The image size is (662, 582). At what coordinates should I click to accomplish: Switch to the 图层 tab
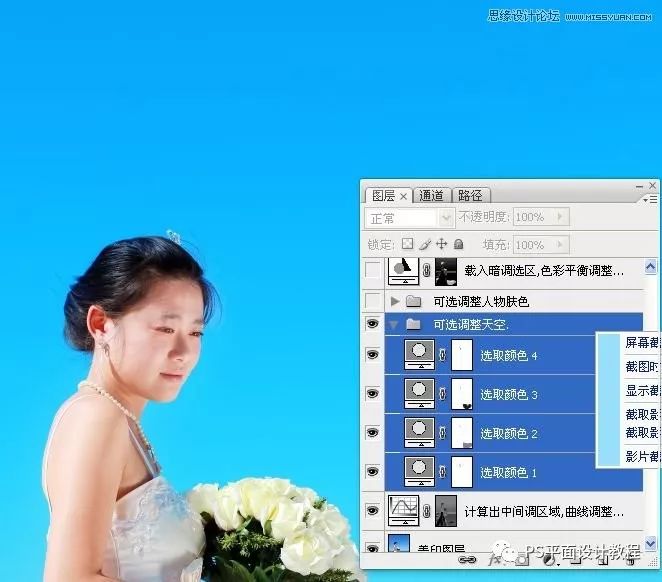383,196
